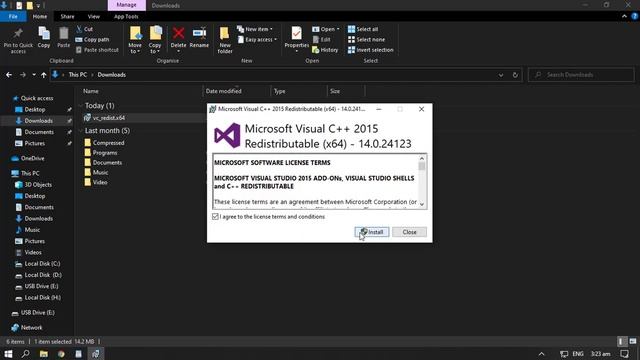Viewport: 640px width, 360px height.
Task: Click Paste shortcut in Clipboard group
Action: click(x=97, y=50)
